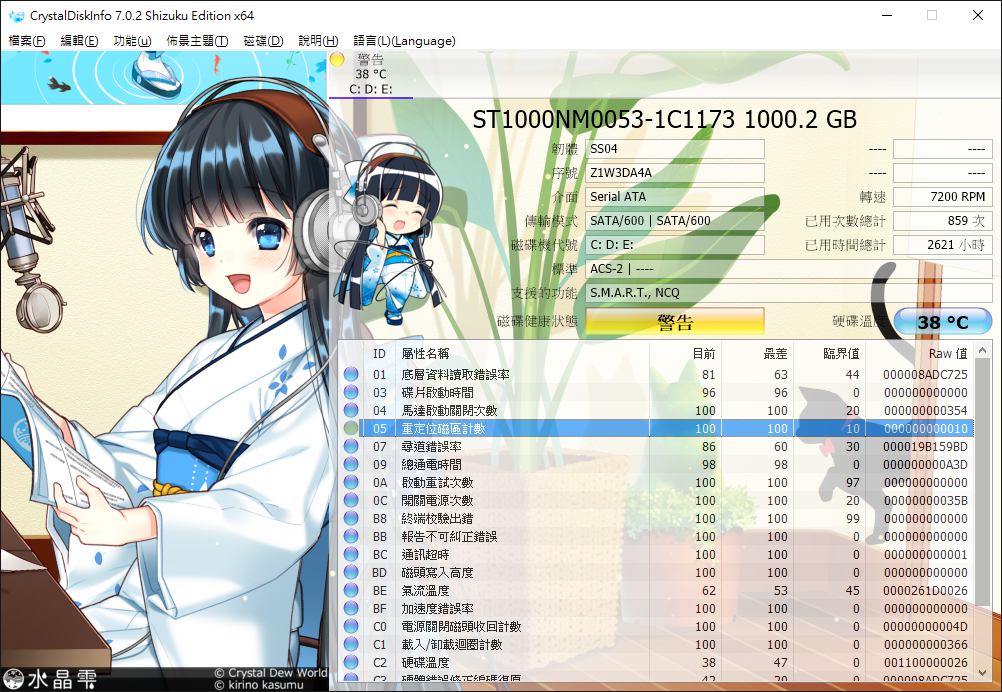Click the CrystalDiskInfo title bar app icon
The width and height of the screenshot is (1002, 692).
tap(16, 15)
